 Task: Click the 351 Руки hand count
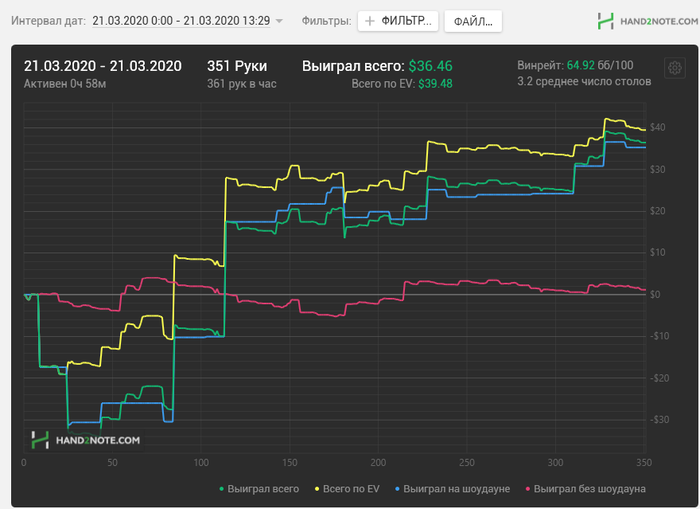237,66
